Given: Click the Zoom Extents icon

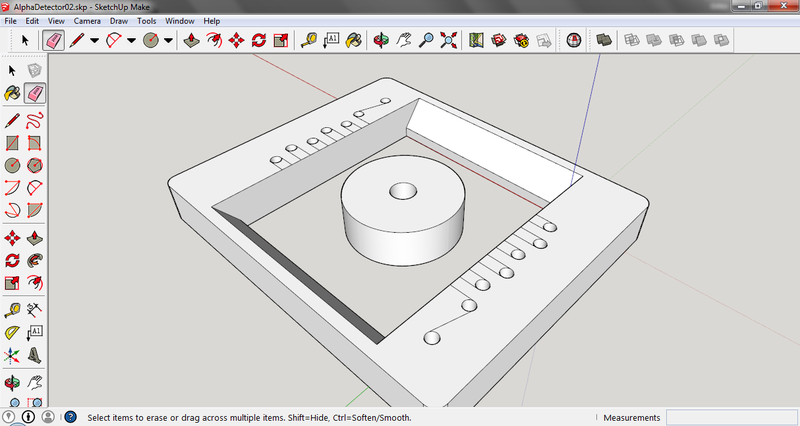Looking at the screenshot, I should click(x=449, y=41).
